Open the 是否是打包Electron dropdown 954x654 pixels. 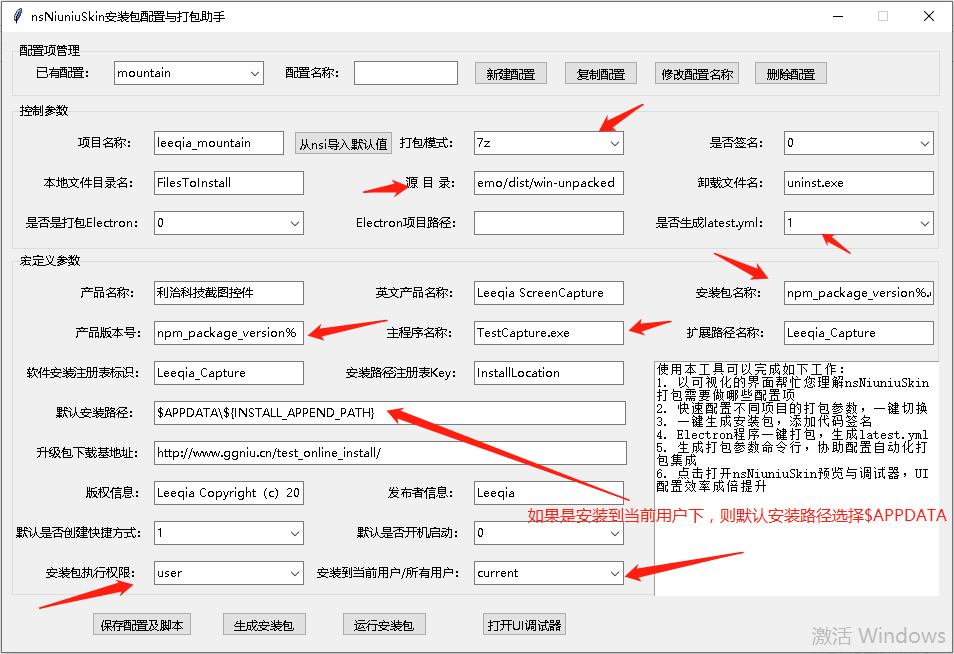pyautogui.click(x=229, y=223)
